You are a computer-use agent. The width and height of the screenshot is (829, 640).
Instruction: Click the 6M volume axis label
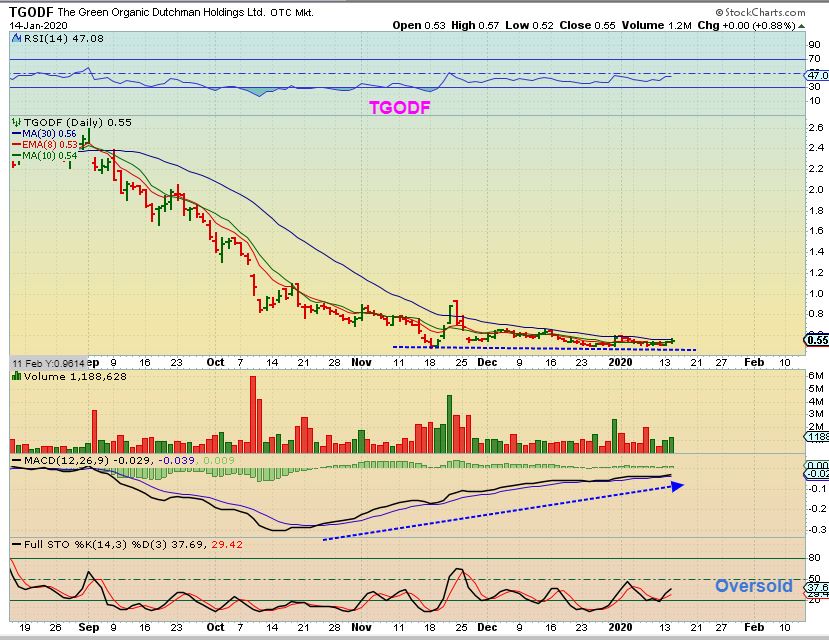[x=816, y=376]
